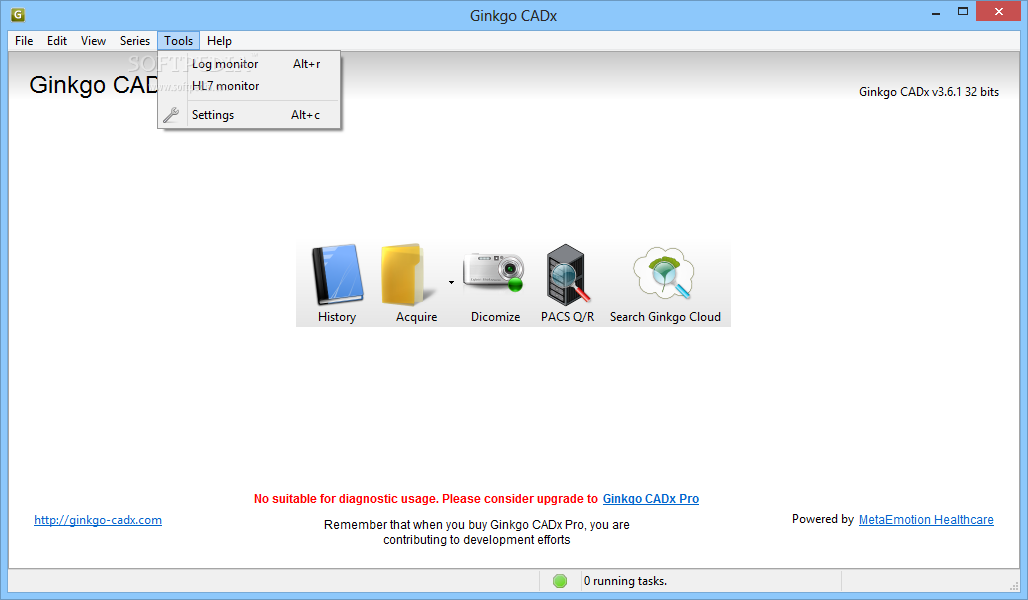Choose HL7 monitor from Tools menu
This screenshot has height=600, width=1028.
[249, 86]
